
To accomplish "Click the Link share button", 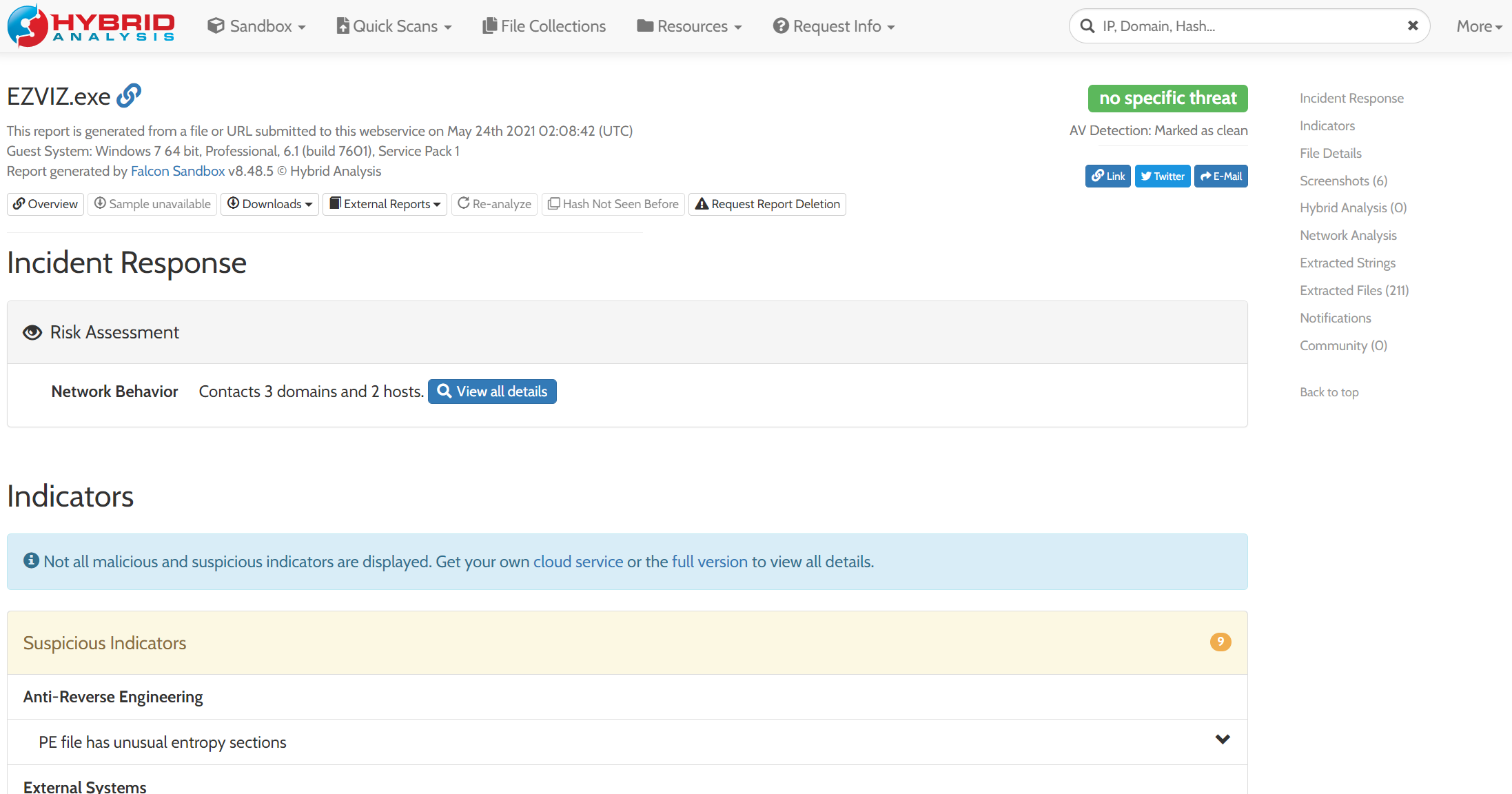I will click(1107, 176).
